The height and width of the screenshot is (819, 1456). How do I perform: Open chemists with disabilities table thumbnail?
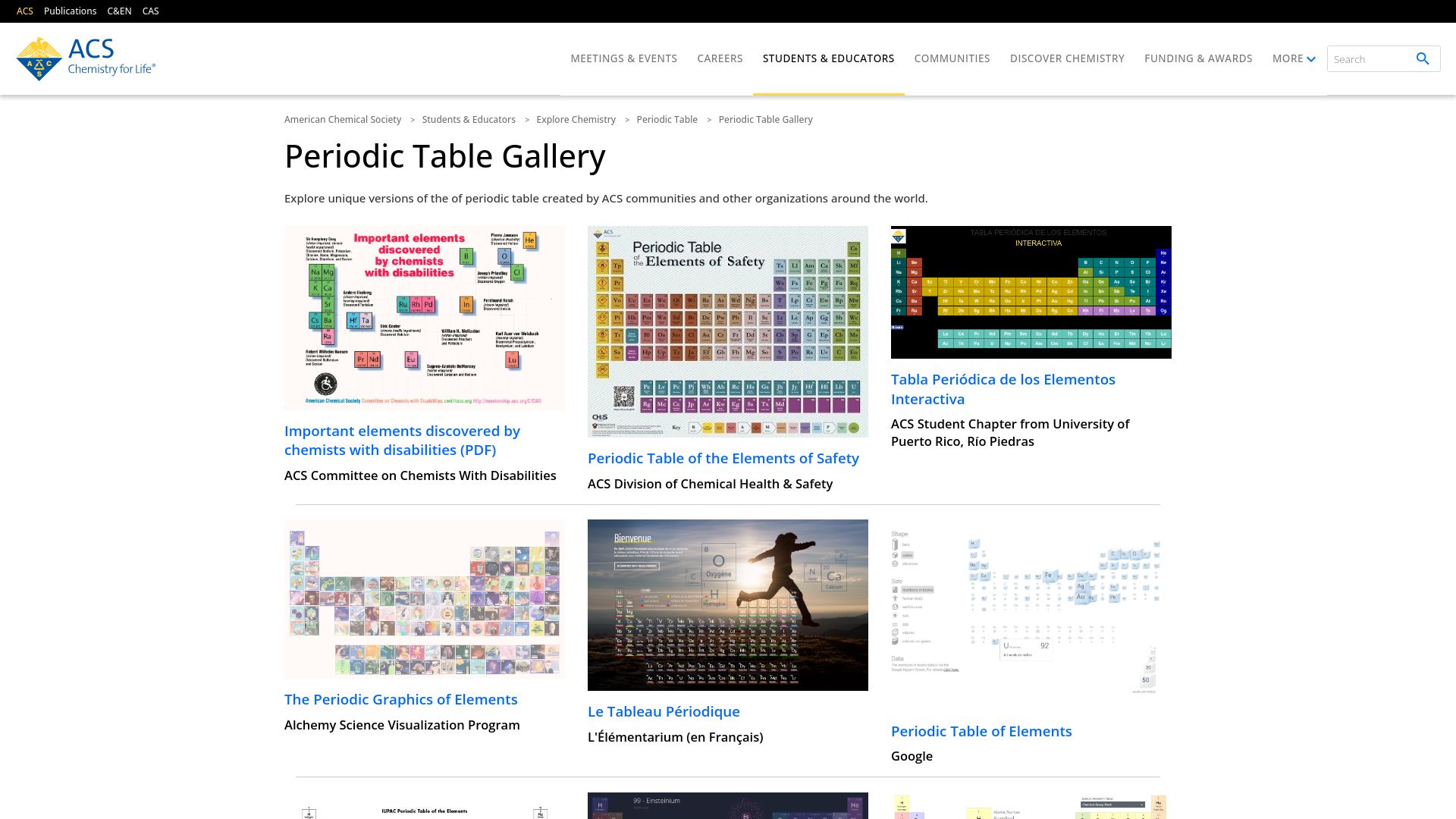425,318
